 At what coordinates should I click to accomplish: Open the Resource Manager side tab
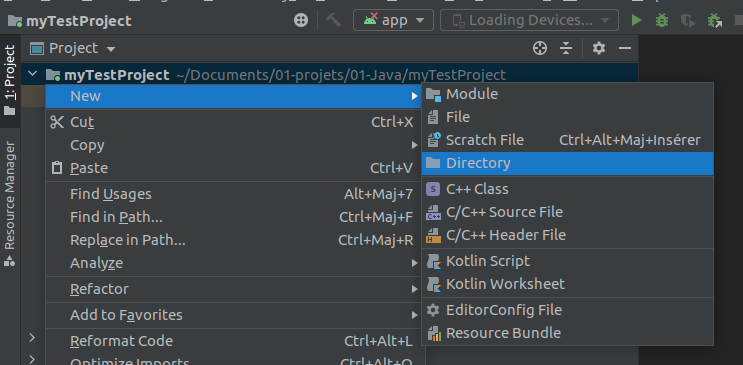click(10, 204)
